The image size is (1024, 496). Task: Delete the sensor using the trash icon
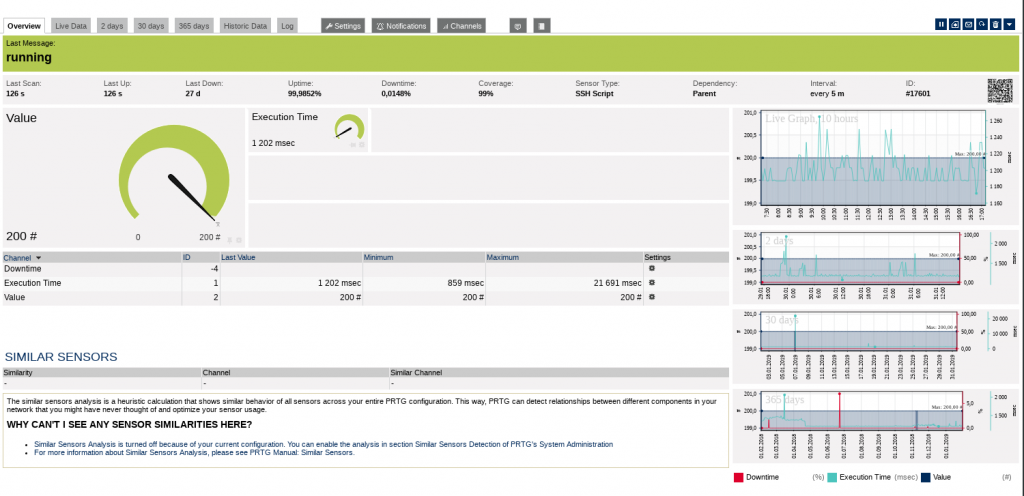click(995, 24)
